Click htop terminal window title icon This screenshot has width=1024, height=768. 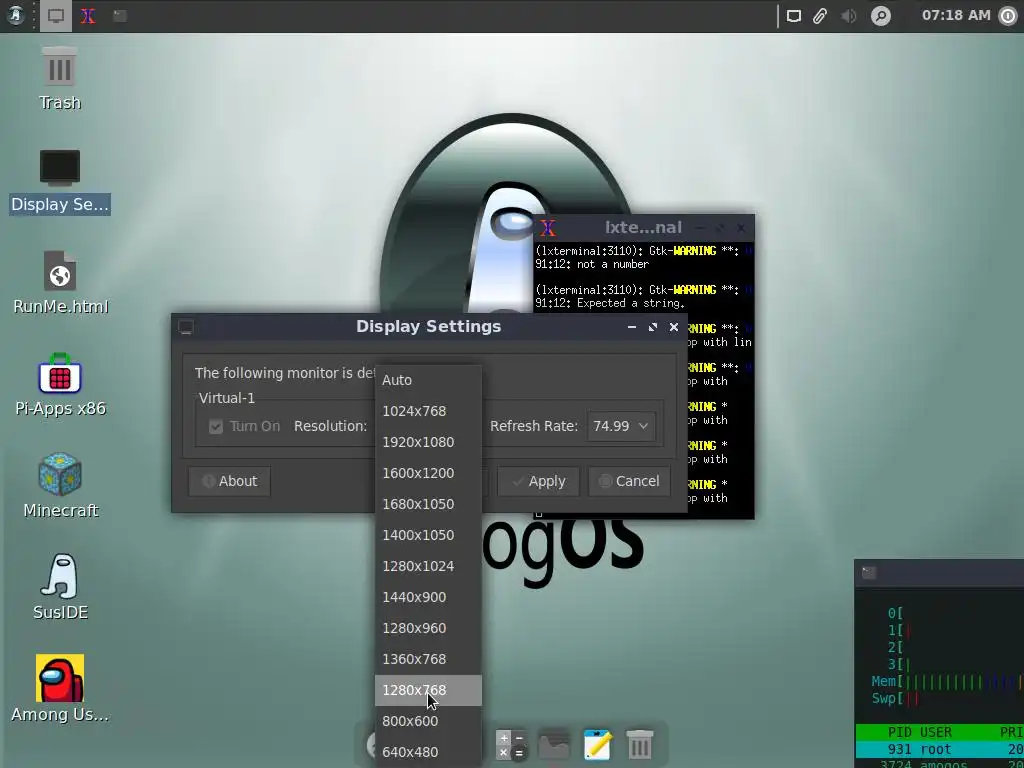coord(868,573)
